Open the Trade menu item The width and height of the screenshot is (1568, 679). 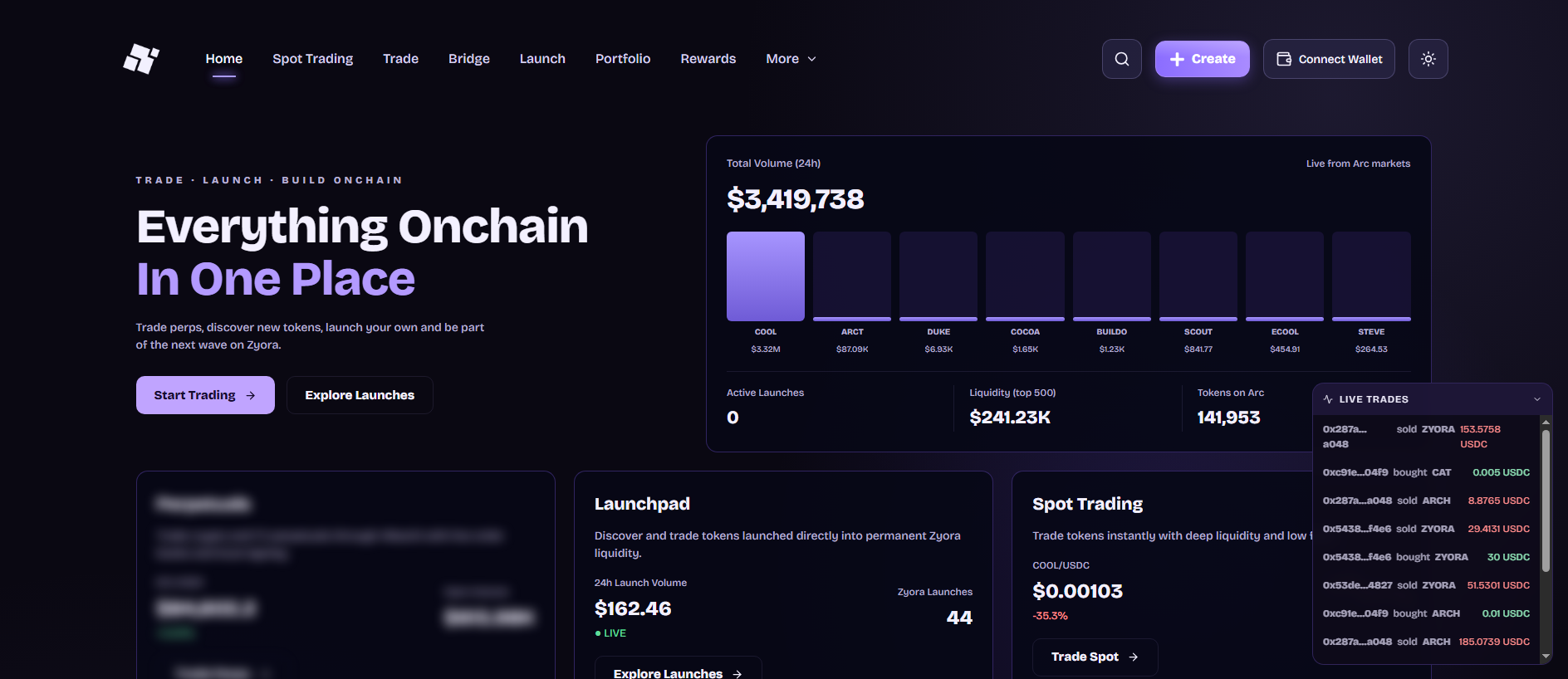(400, 59)
